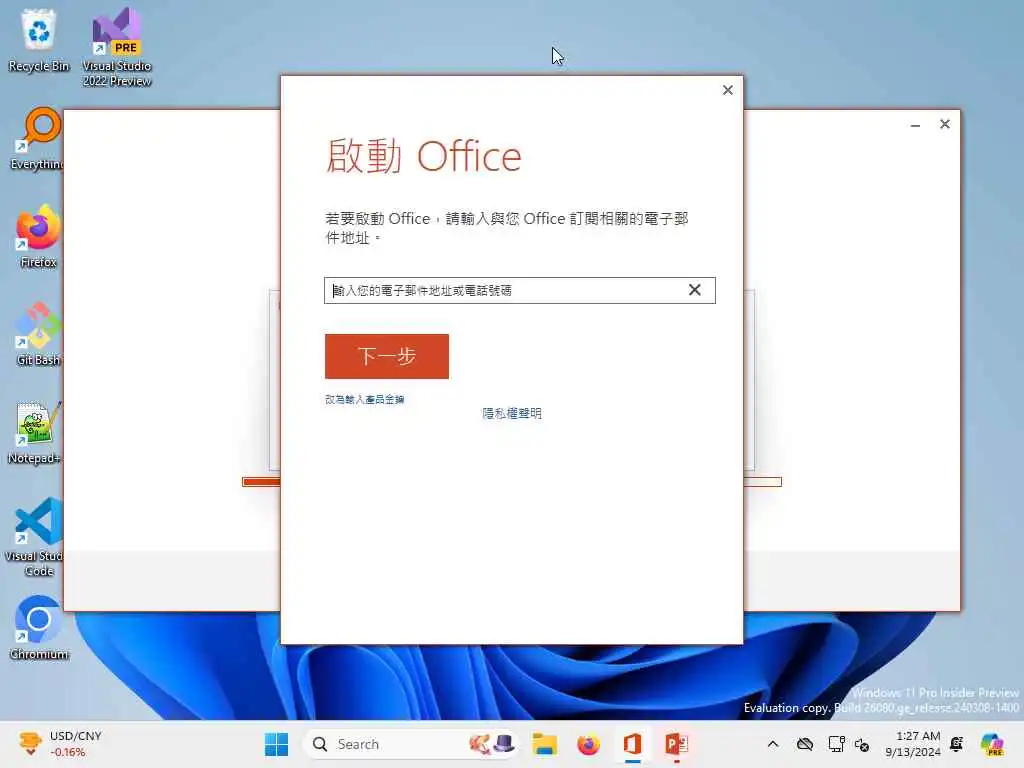Launch Firefox from the desktop shortcut
The width and height of the screenshot is (1024, 768).
tap(38, 236)
